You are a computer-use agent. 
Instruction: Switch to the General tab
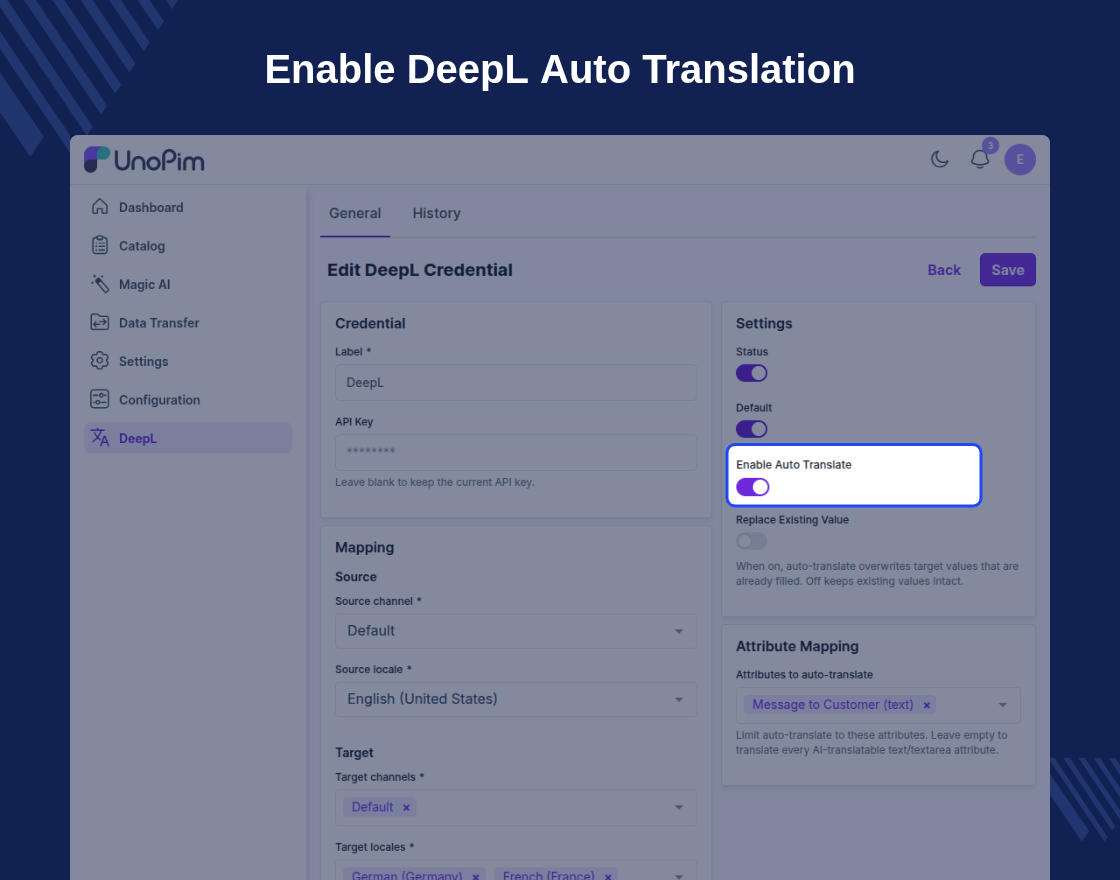pyautogui.click(x=355, y=213)
